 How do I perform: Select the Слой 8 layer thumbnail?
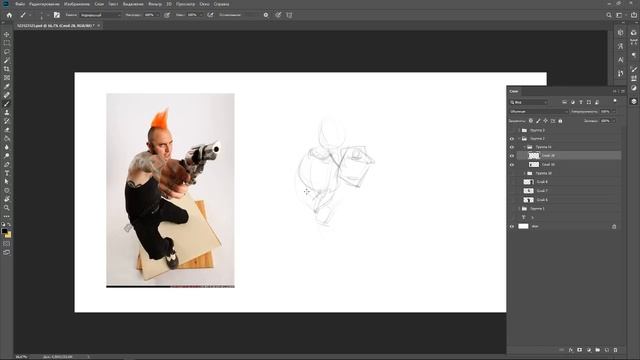point(529,182)
